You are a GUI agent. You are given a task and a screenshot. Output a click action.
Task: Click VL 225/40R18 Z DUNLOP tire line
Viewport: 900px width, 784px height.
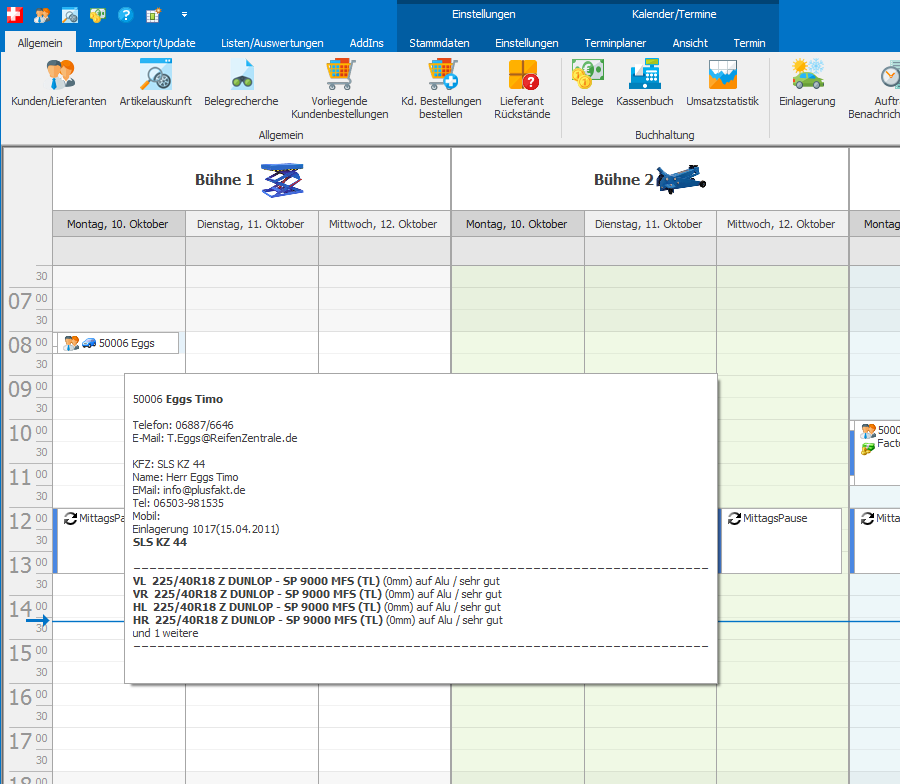[x=316, y=581]
